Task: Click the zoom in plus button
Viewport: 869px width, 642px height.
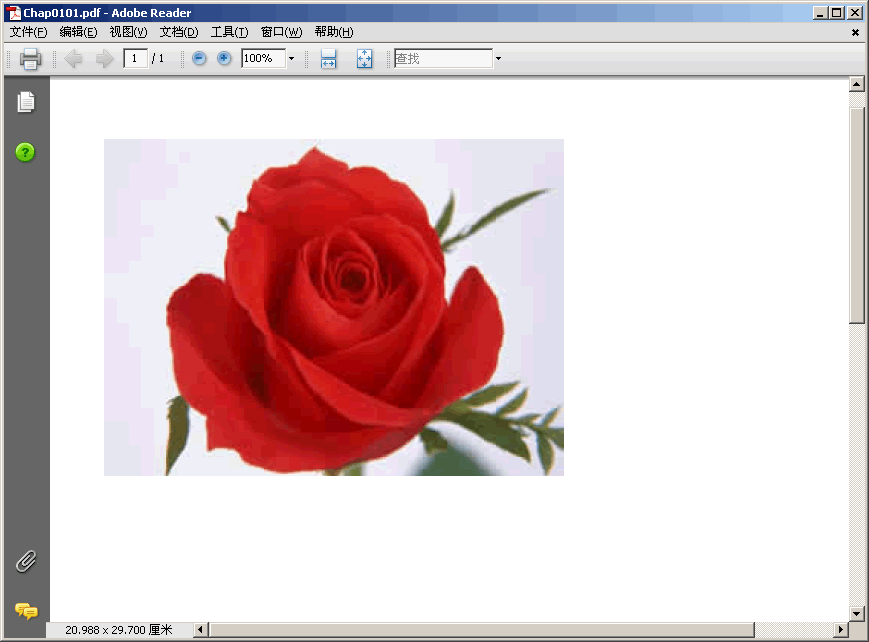Action: point(224,58)
